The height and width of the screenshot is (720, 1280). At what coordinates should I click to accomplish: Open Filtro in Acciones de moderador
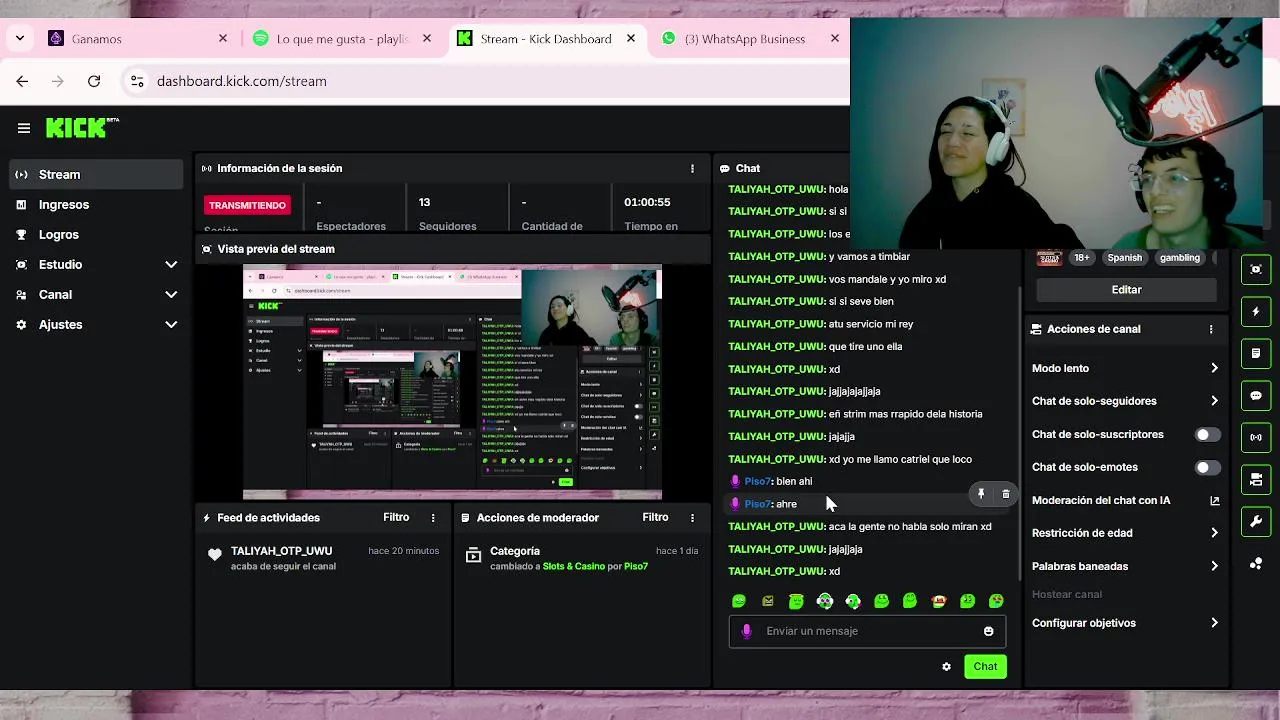tap(655, 518)
